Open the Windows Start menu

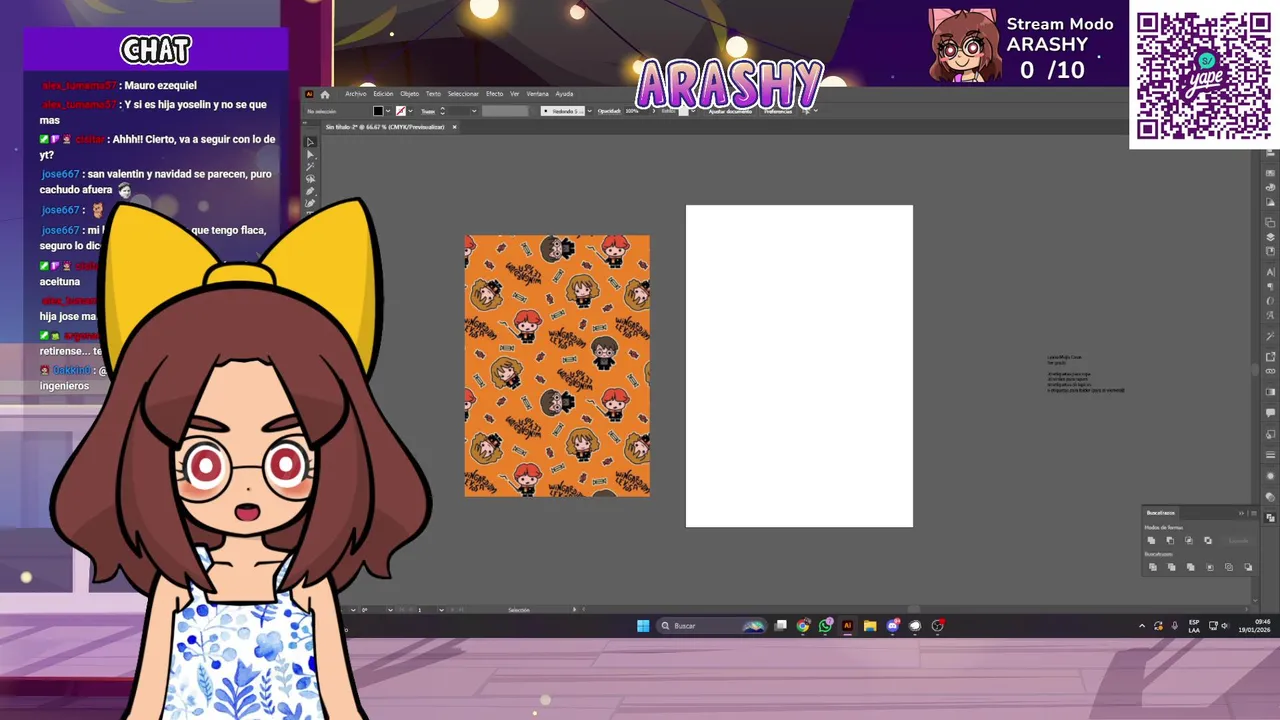click(643, 626)
